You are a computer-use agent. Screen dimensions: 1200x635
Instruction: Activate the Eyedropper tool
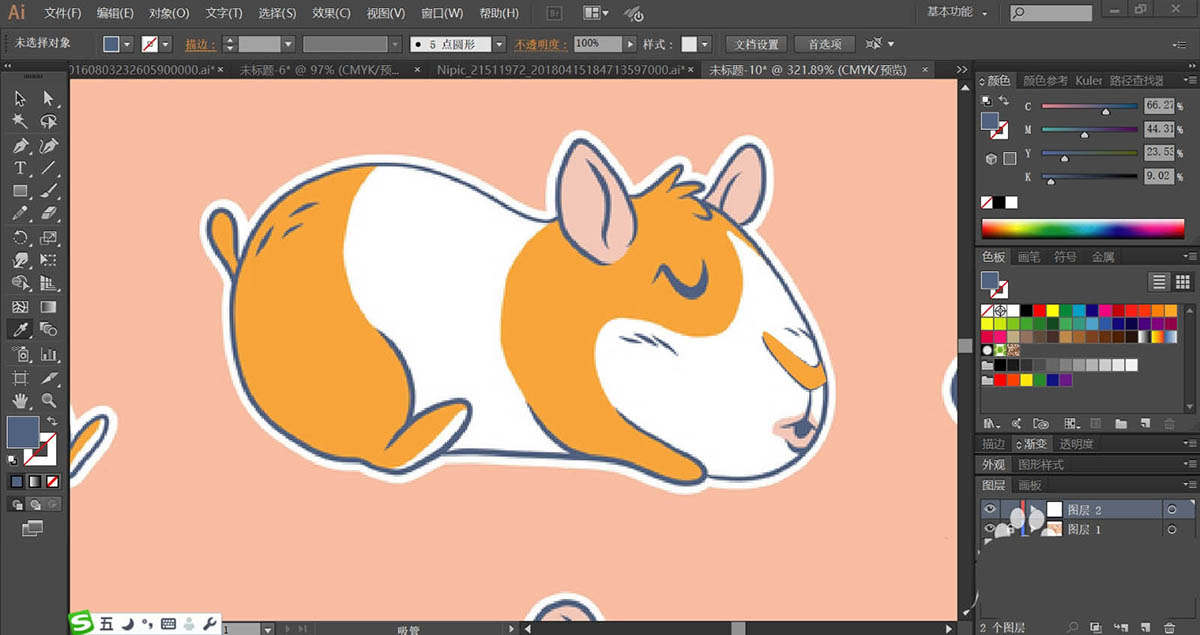(20, 330)
